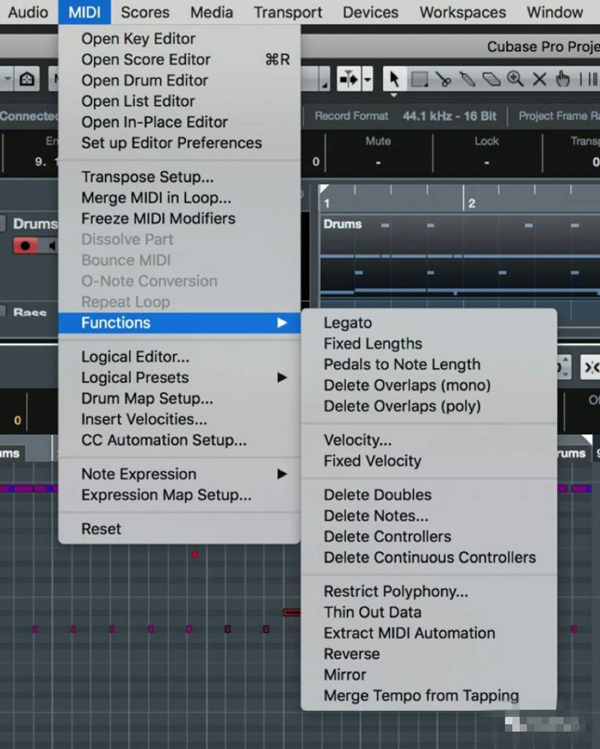
Task: Choose Delete Overlaps (poly)
Action: pyautogui.click(x=429, y=407)
